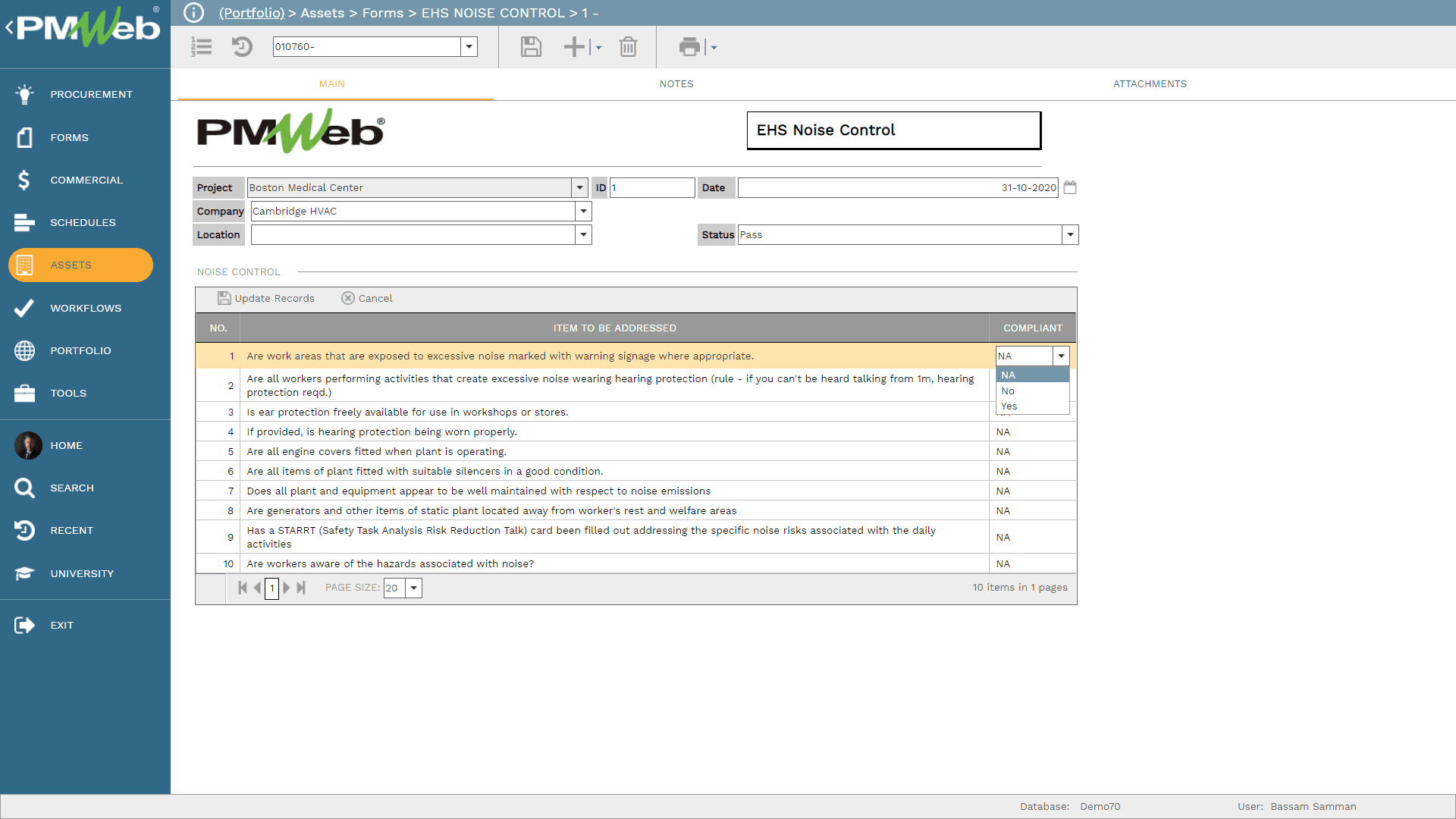The width and height of the screenshot is (1456, 819).
Task: Click the Compliant column header
Action: pos(1033,328)
